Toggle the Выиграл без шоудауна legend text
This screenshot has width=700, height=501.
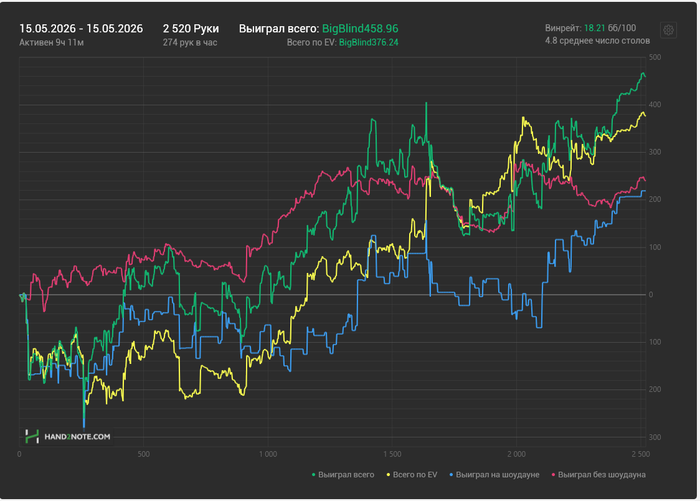[x=601, y=475]
